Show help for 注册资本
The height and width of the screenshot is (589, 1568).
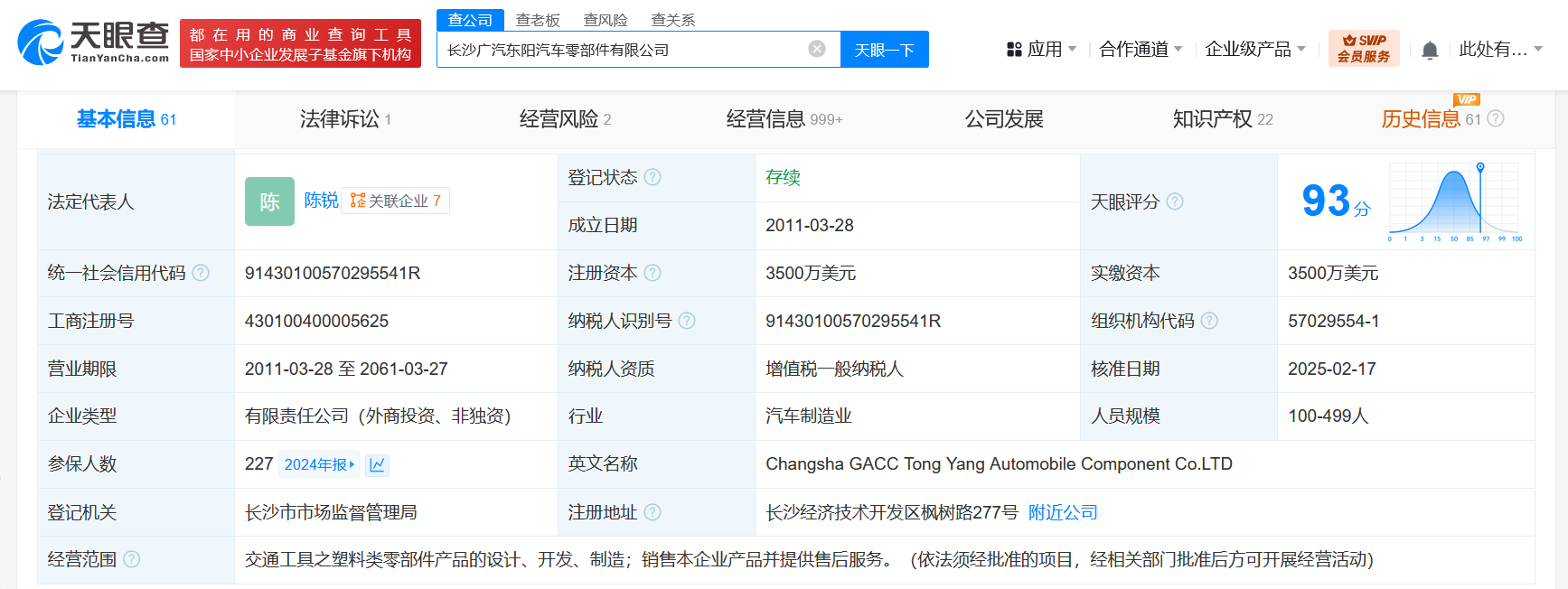click(x=653, y=273)
